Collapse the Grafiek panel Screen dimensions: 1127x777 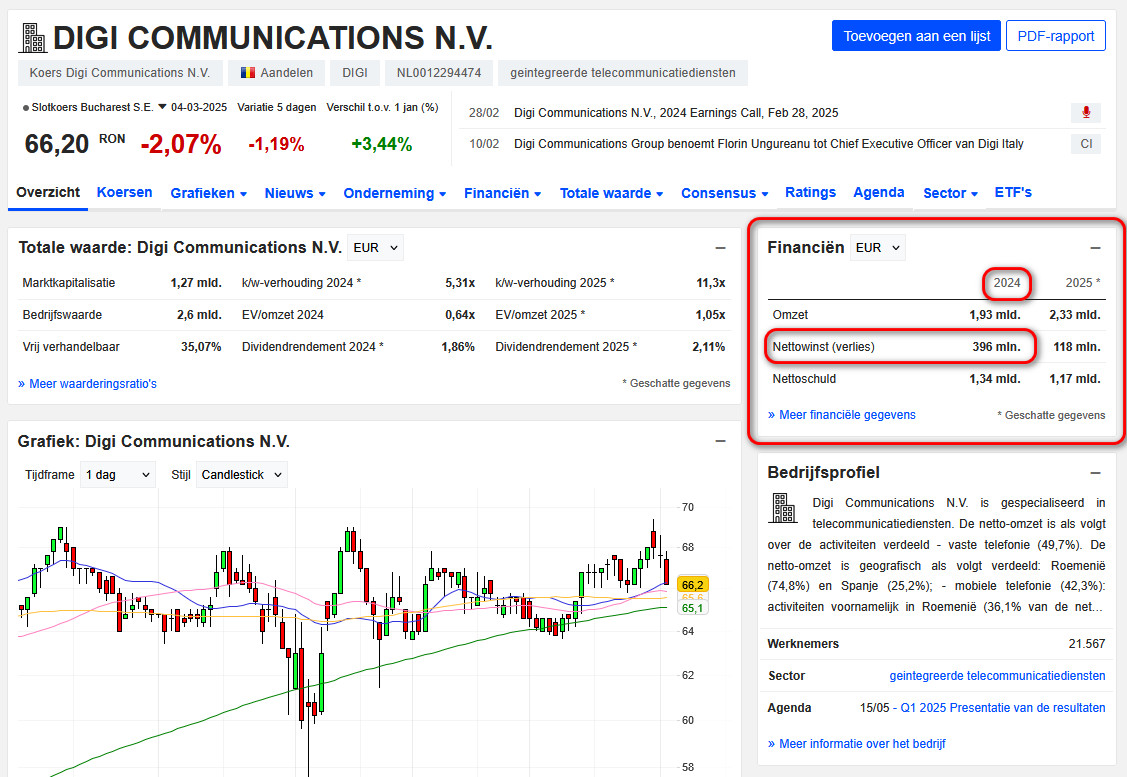(x=720, y=441)
